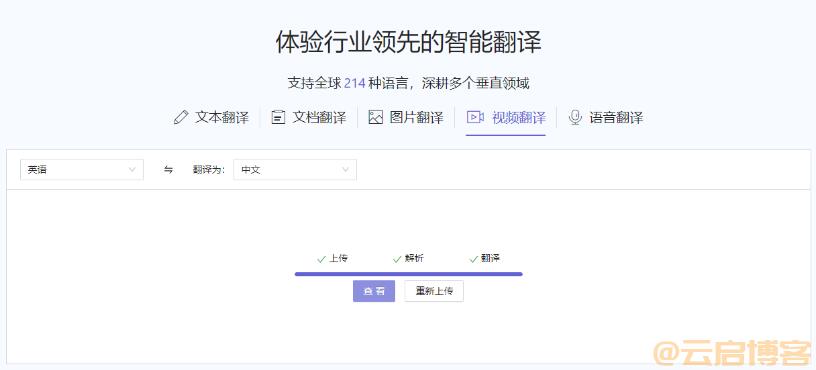Click the 翻译 step label in progress
The height and width of the screenshot is (370, 816).
tap(490, 258)
